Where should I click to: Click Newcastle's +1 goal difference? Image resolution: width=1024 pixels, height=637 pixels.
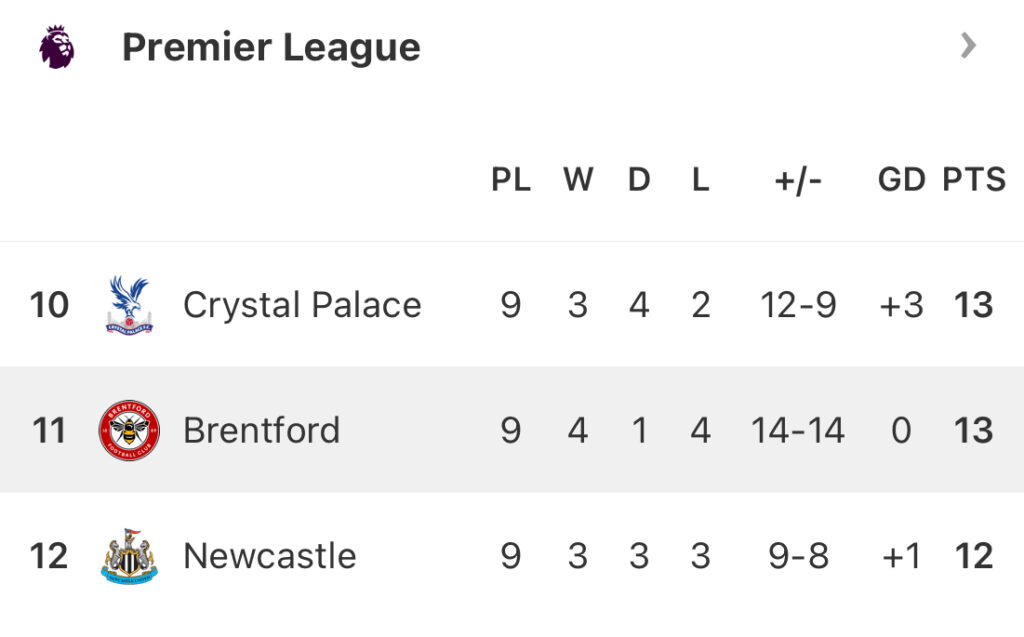pyautogui.click(x=901, y=556)
